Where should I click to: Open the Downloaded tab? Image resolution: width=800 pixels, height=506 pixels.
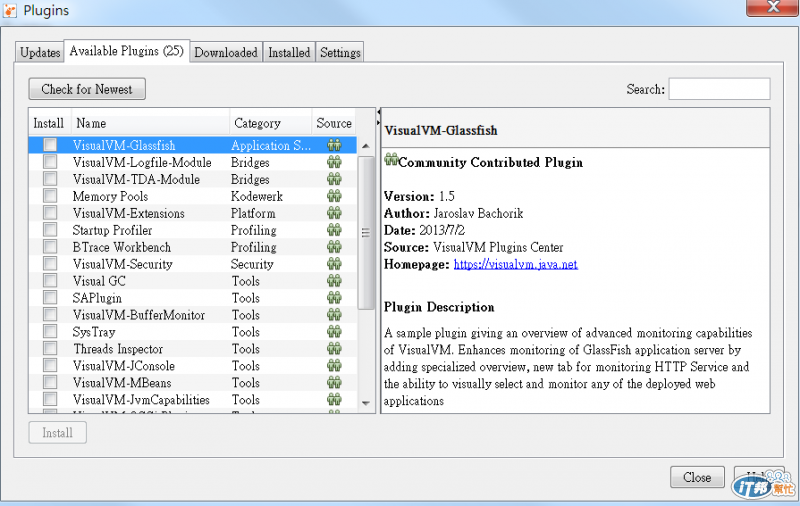226,53
